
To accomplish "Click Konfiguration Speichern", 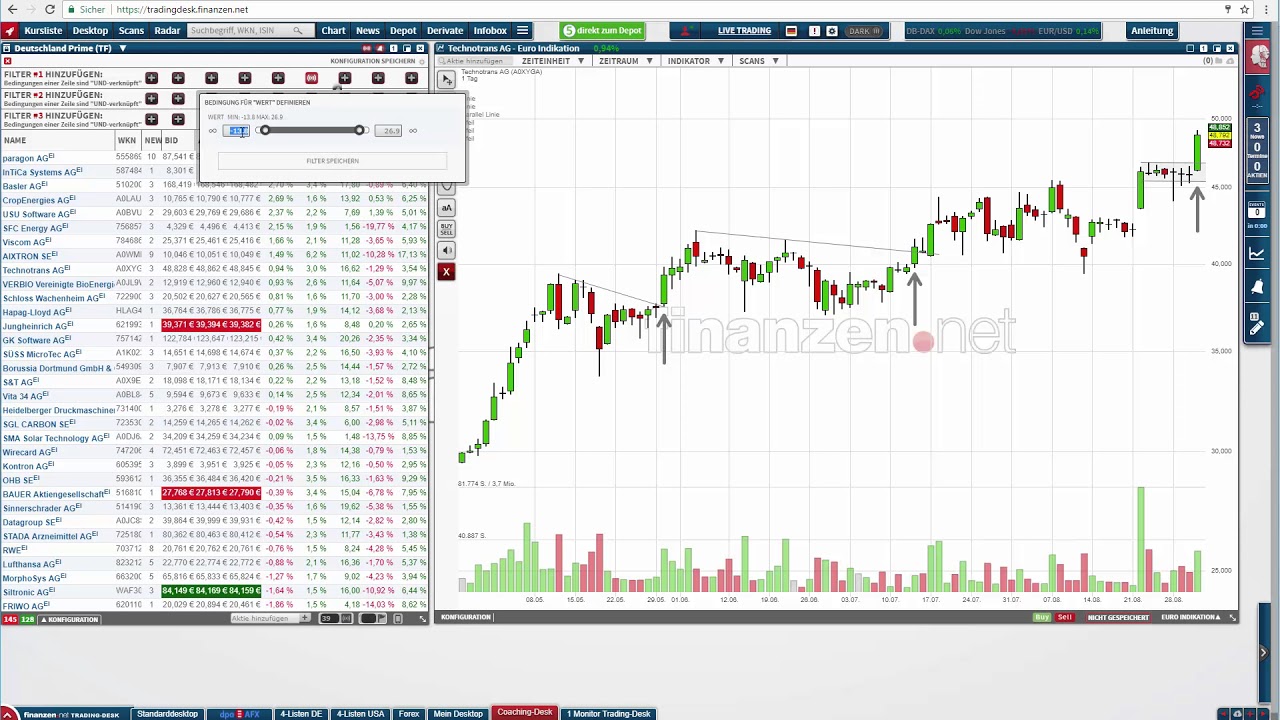I will point(372,61).
